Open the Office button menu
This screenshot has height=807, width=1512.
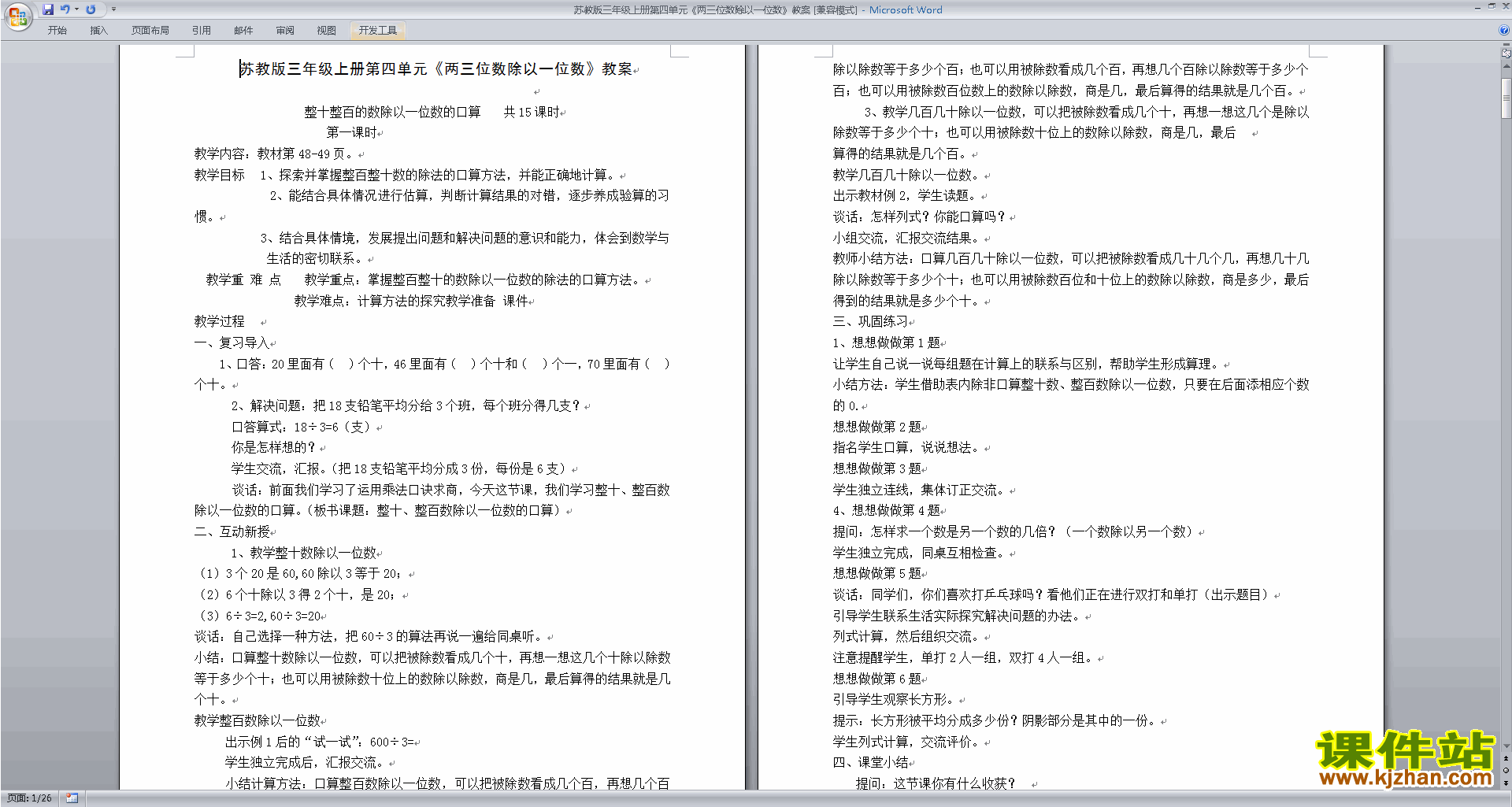[17, 17]
